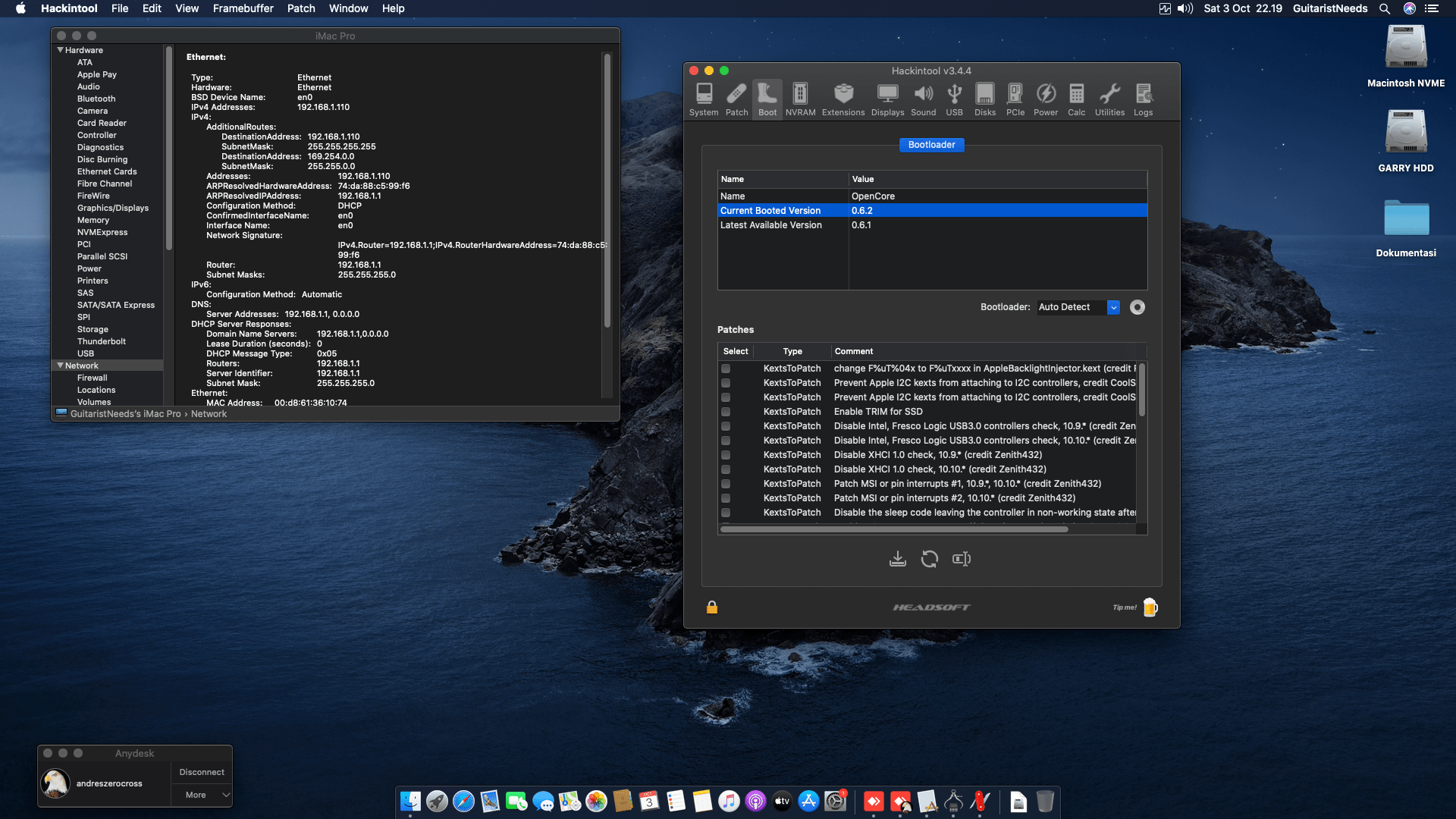The width and height of the screenshot is (1456, 819).
Task: Open Safari from the Dock
Action: [x=463, y=802]
